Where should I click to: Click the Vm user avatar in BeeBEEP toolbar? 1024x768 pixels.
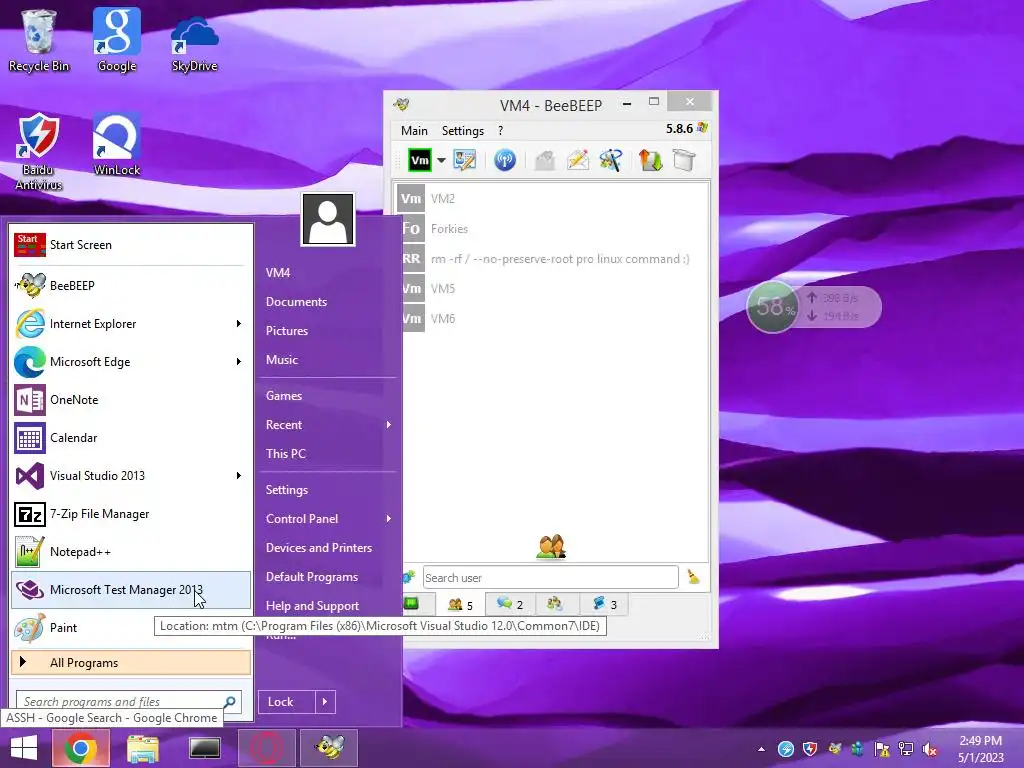pos(419,160)
